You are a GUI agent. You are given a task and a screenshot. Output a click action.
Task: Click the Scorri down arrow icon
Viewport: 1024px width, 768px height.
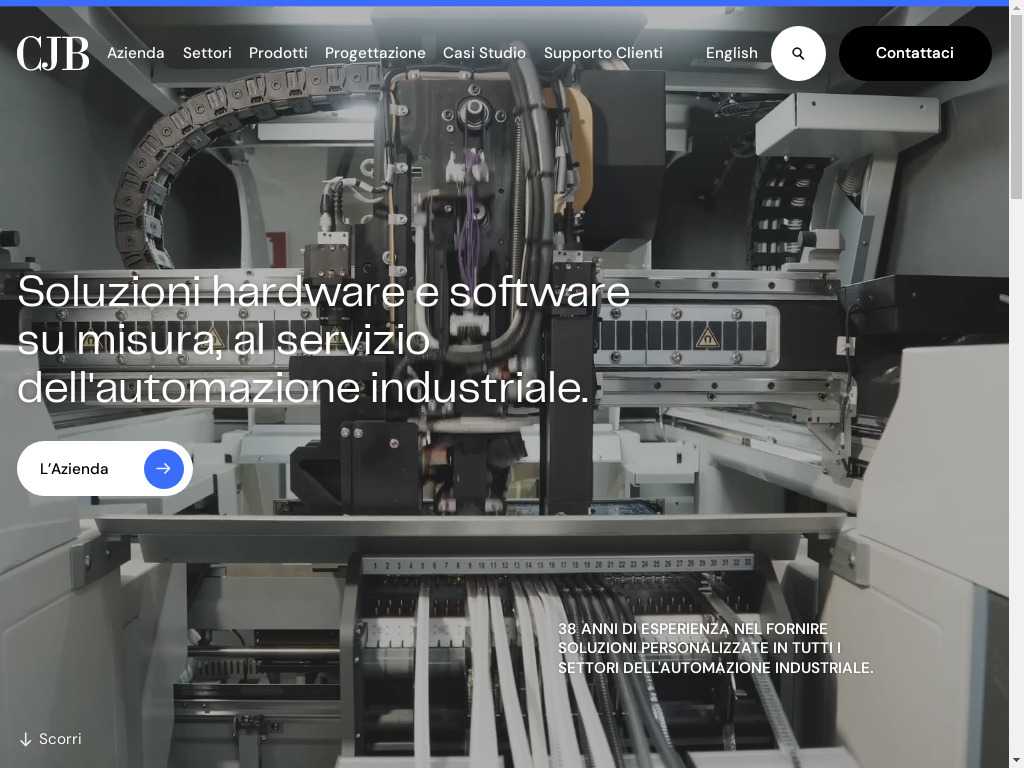(x=25, y=739)
